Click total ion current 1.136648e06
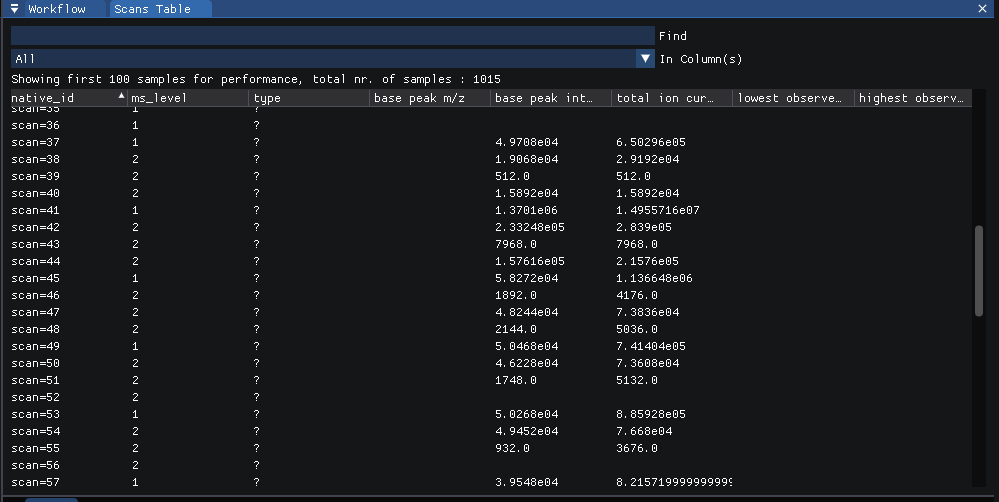 point(654,278)
